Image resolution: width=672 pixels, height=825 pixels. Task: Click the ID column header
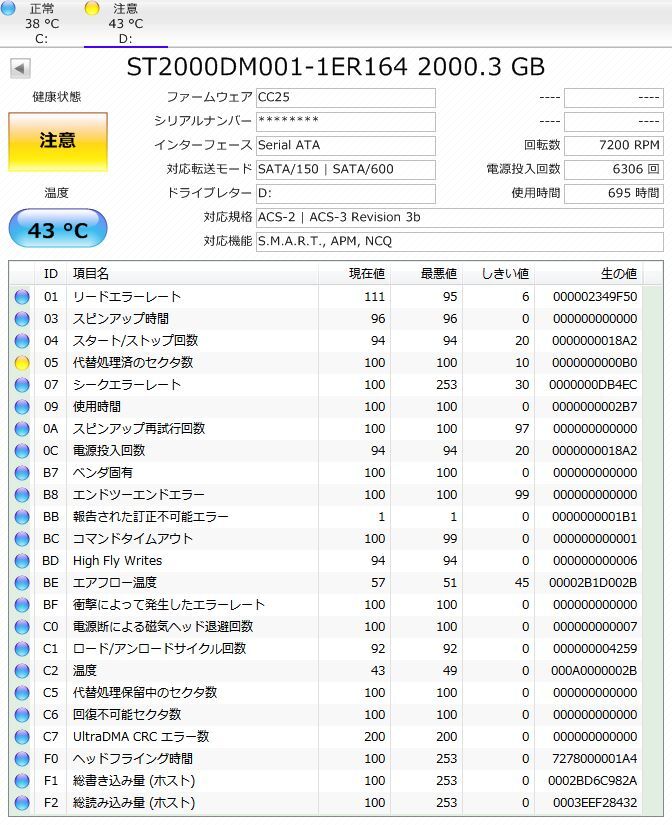[51, 274]
